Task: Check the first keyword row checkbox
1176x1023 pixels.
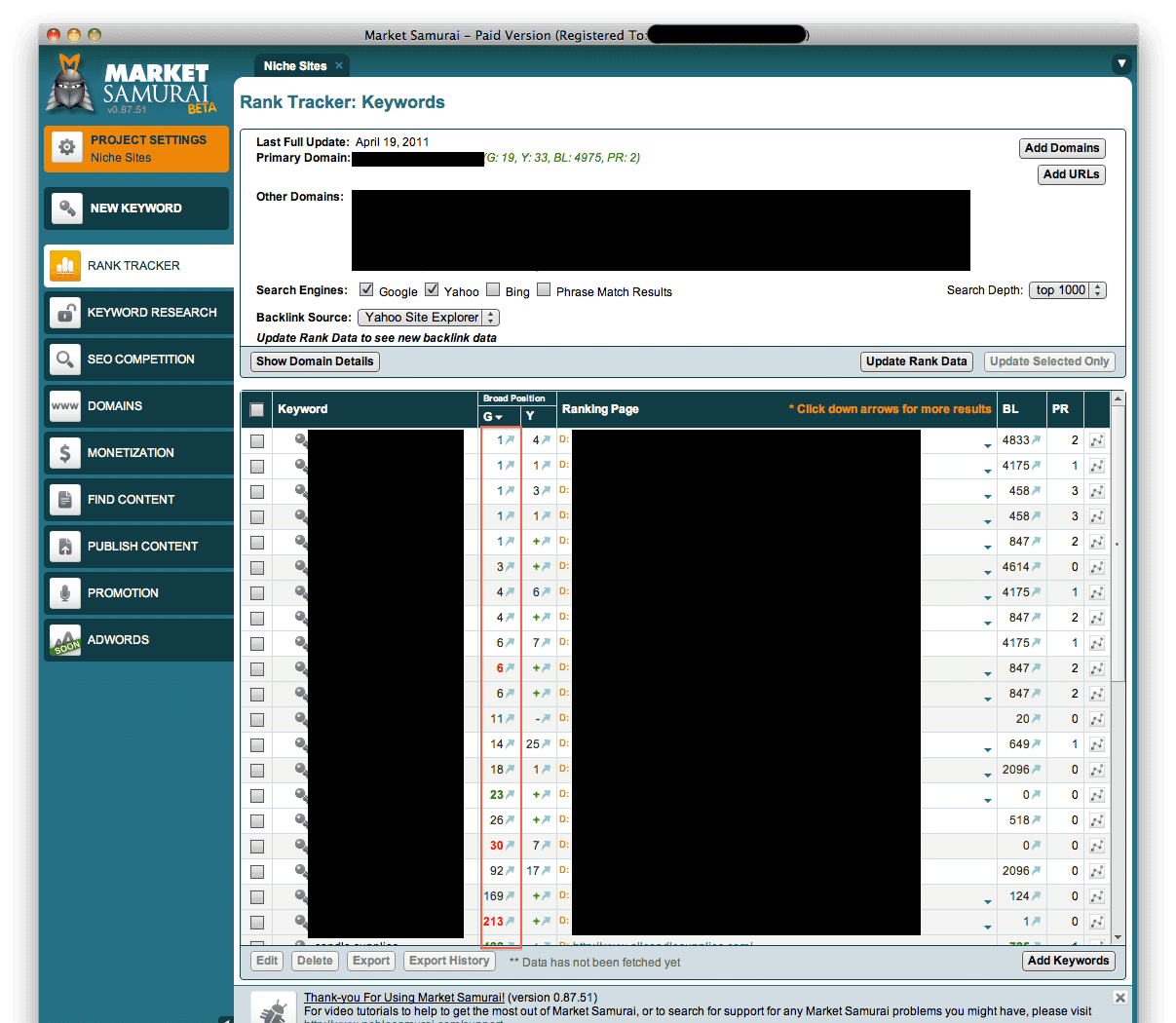Action: tap(257, 441)
